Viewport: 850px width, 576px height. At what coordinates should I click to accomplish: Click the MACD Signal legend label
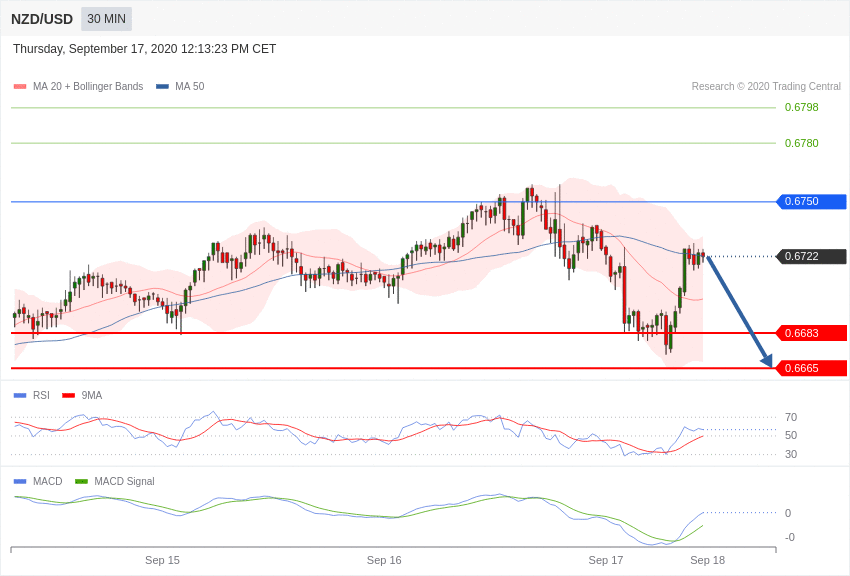click(x=124, y=481)
